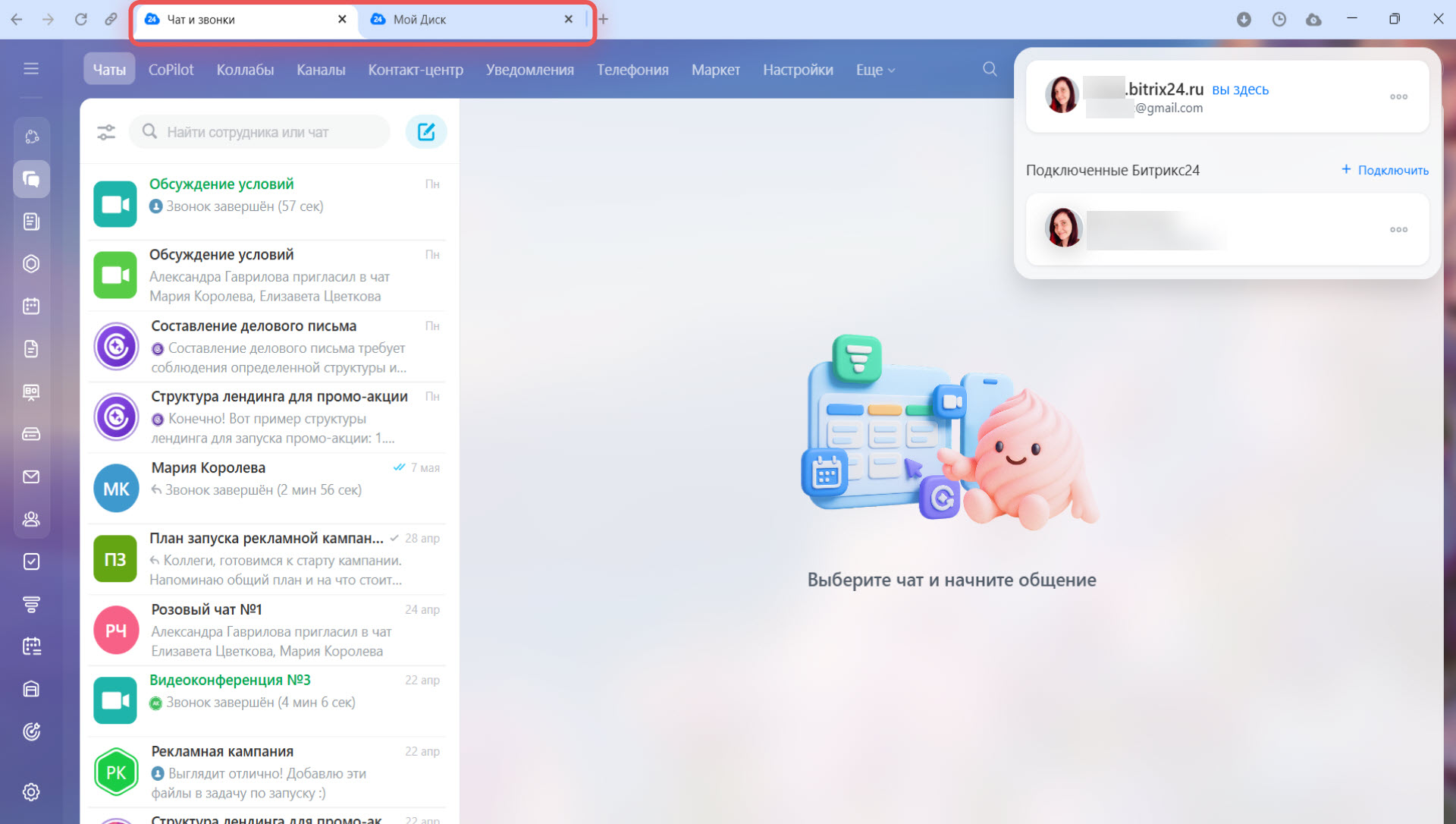Open the calendar sidebar icon
Viewport: 1456px width, 824px height.
tap(31, 307)
